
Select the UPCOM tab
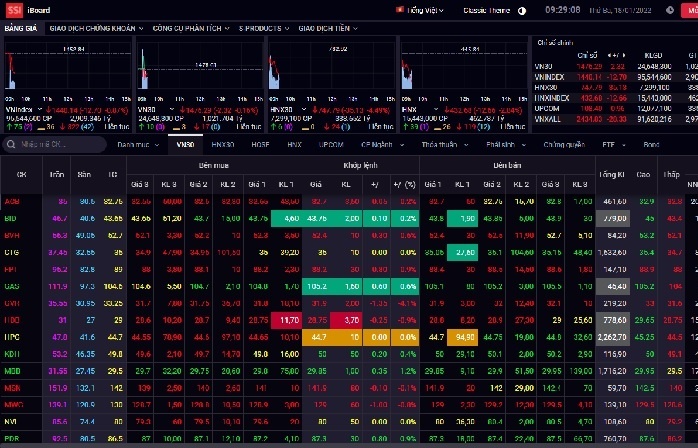tap(329, 144)
